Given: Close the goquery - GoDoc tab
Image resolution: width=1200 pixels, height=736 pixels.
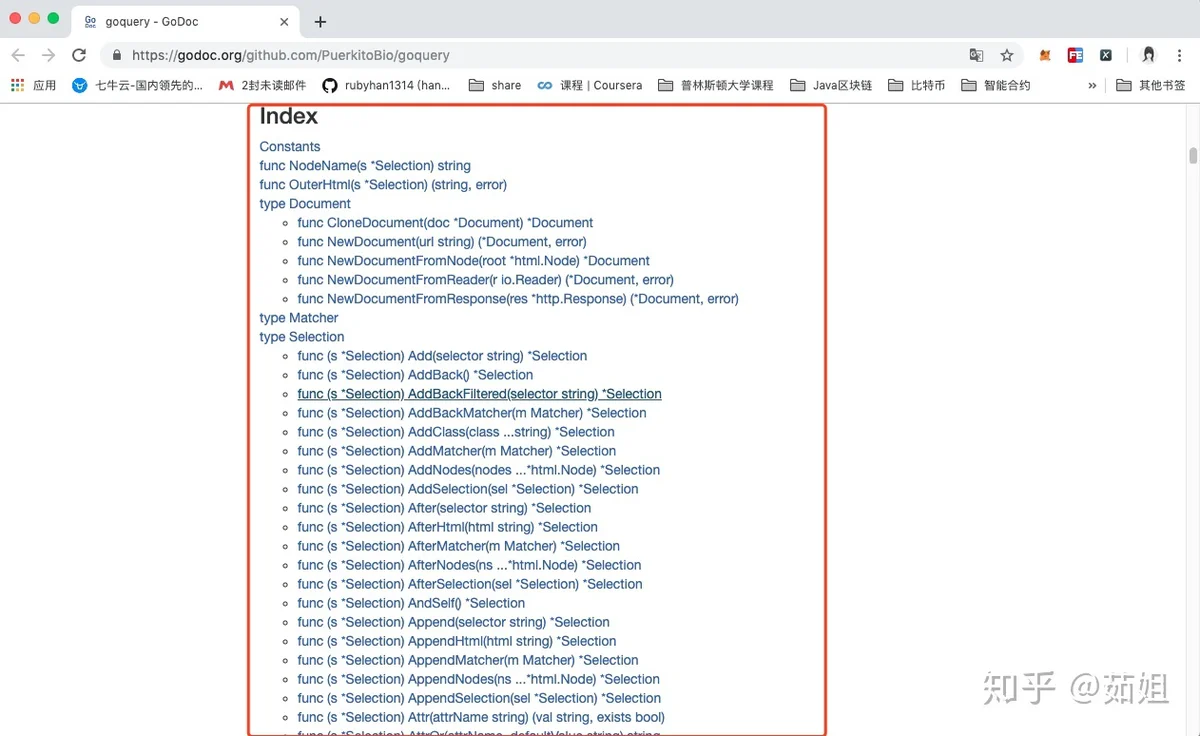Looking at the screenshot, I should coord(285,22).
